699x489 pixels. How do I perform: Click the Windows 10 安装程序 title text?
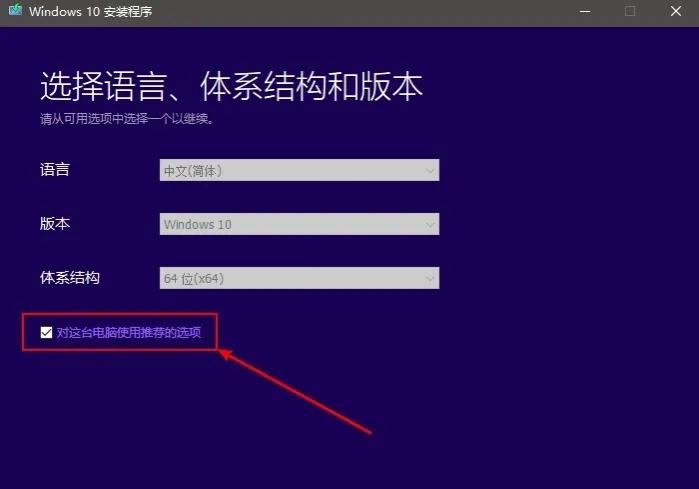pyautogui.click(x=90, y=11)
